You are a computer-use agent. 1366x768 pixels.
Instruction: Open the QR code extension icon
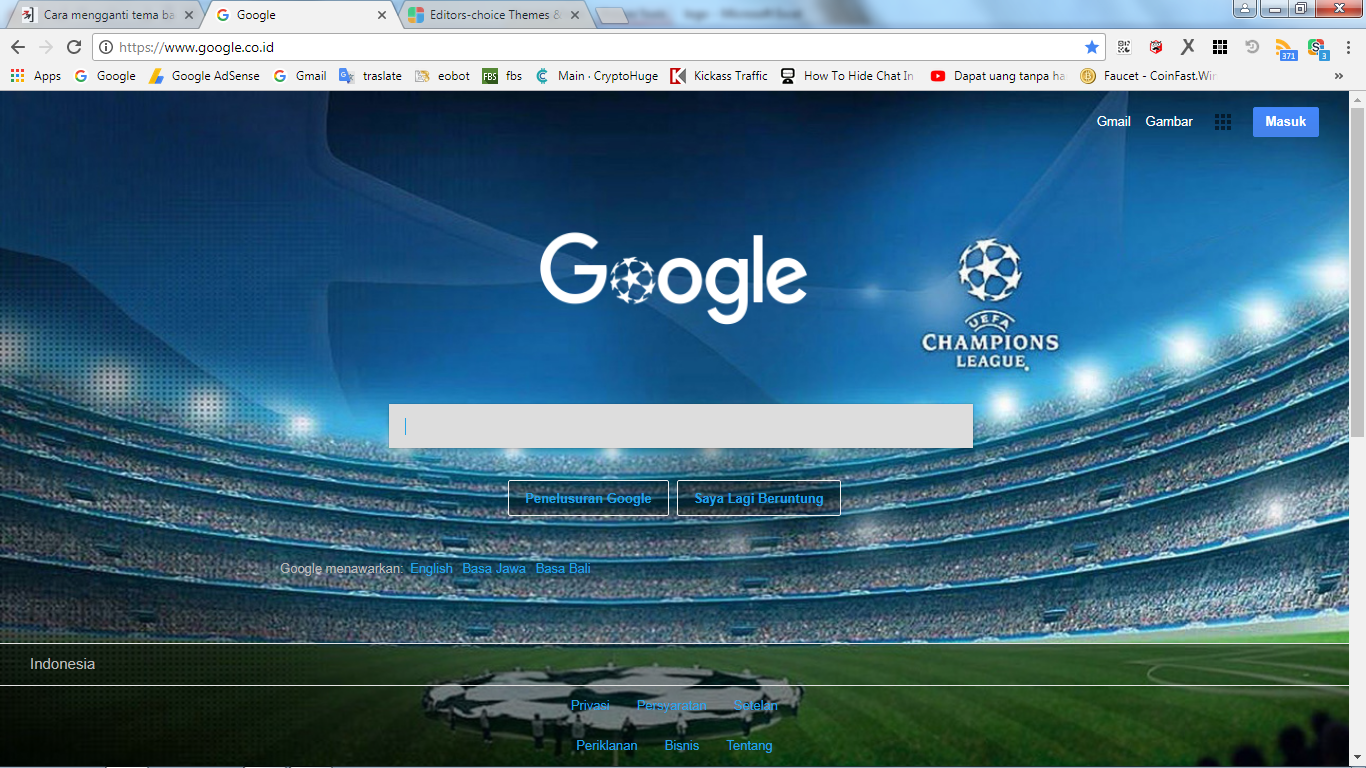(1124, 47)
